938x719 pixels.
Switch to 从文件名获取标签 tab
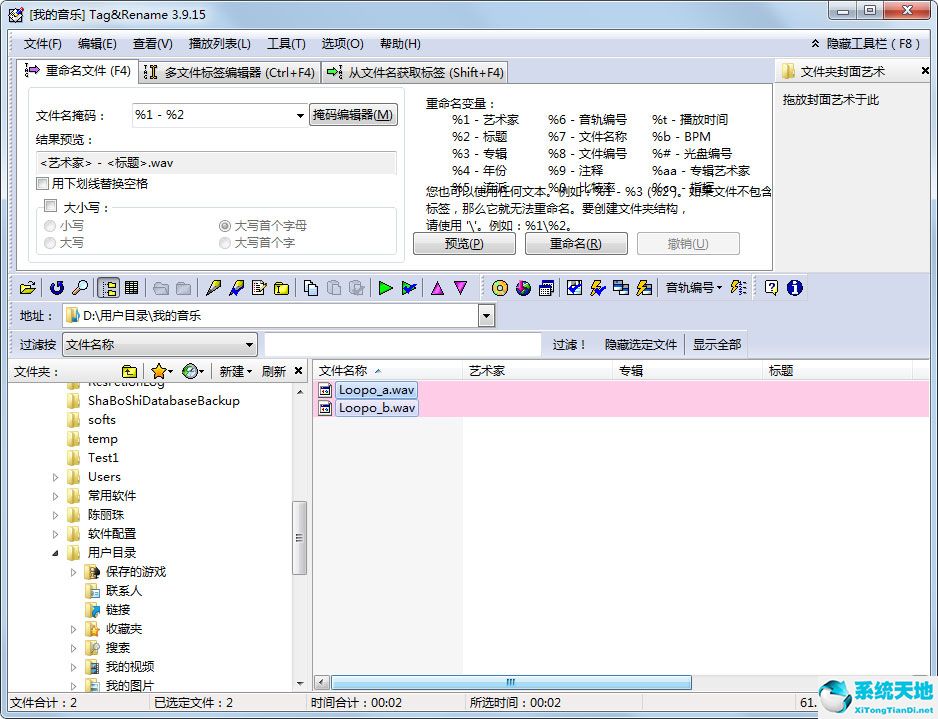coord(415,72)
